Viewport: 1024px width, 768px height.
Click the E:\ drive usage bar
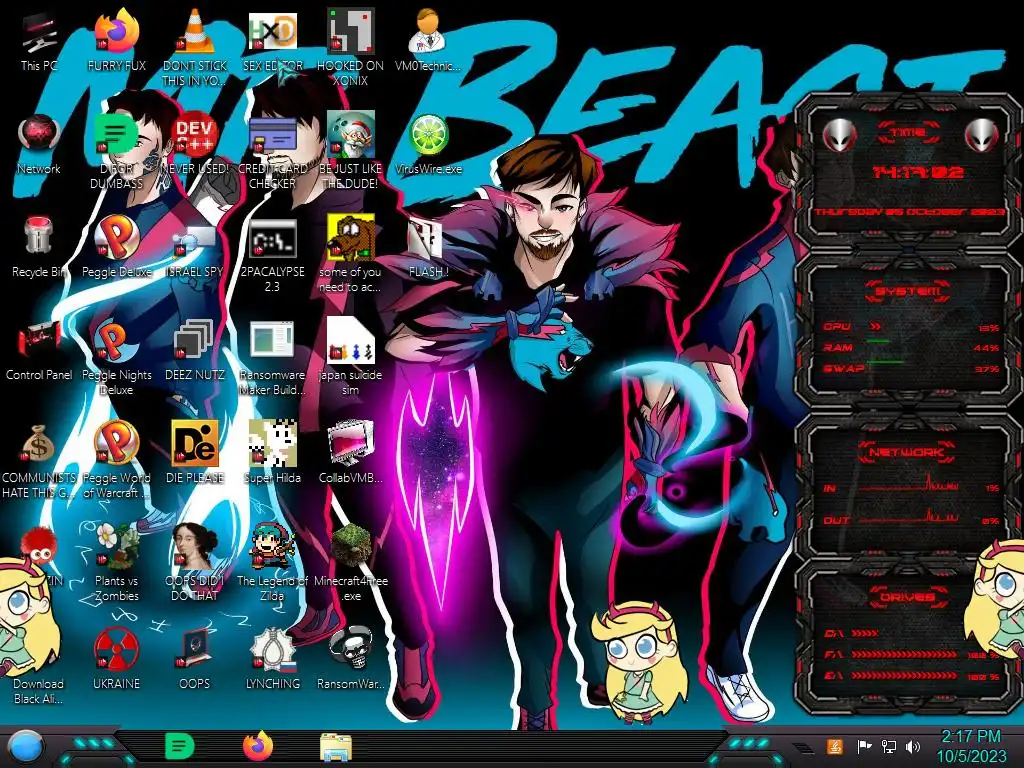pos(906,676)
